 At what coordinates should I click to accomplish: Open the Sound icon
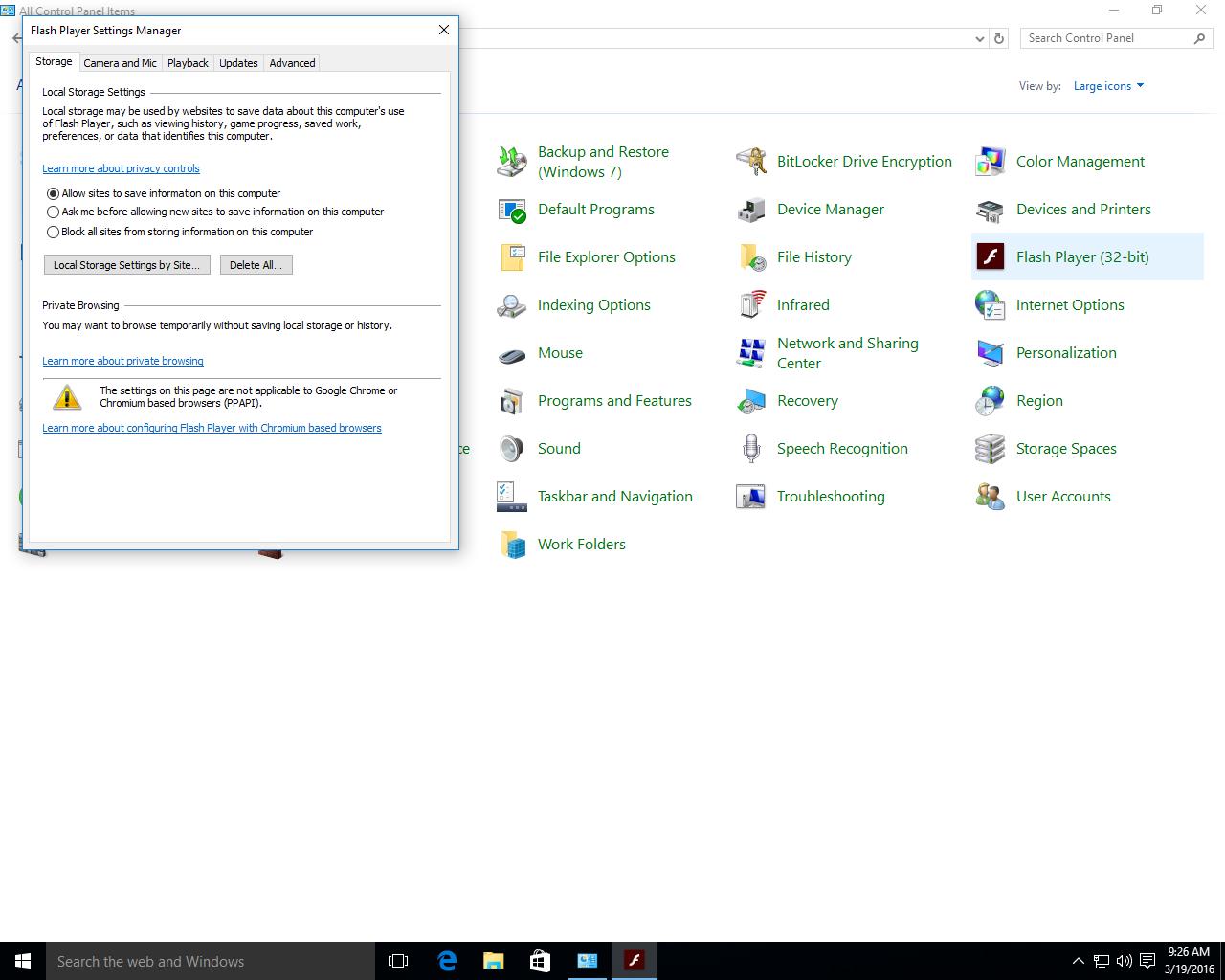(511, 449)
